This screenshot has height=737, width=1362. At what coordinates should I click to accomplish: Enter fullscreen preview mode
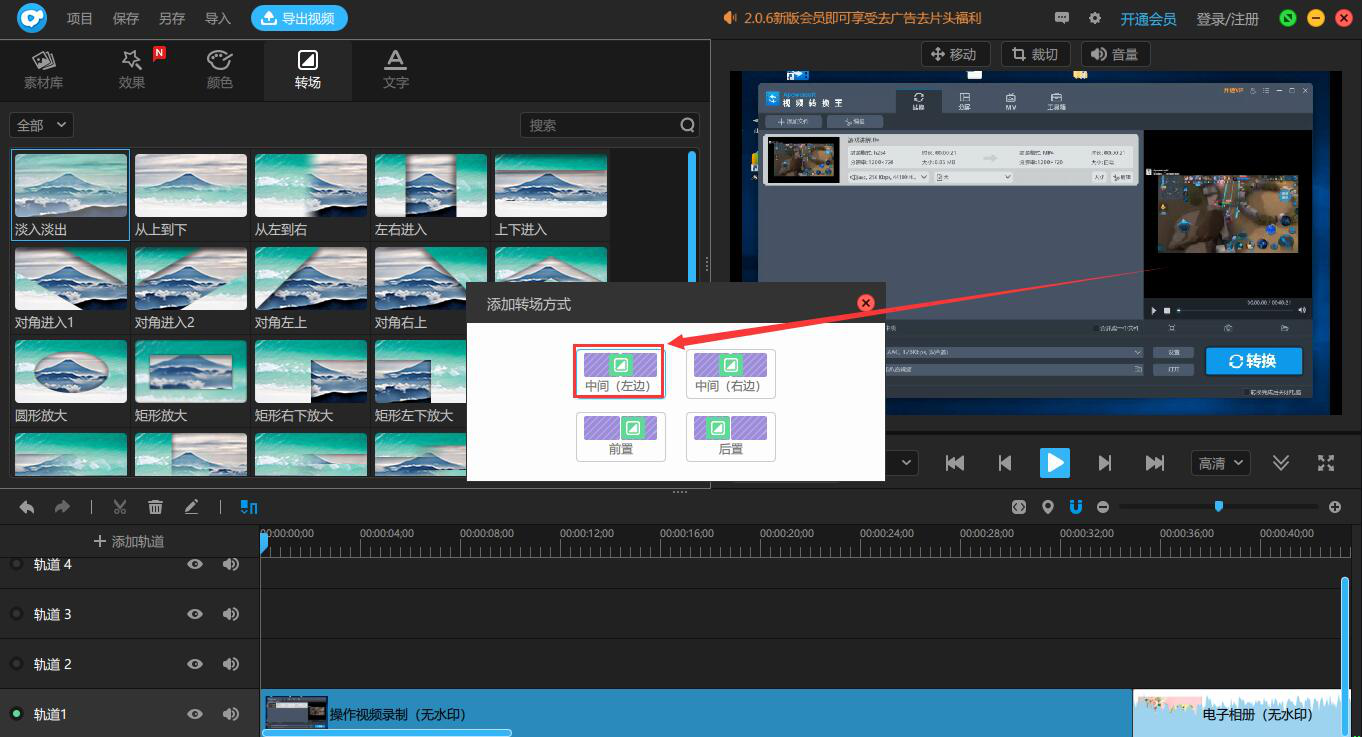1326,462
